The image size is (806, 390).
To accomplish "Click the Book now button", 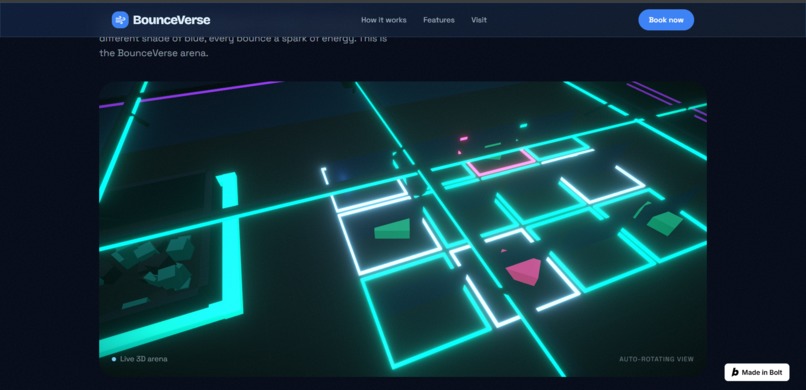I will 666,20.
